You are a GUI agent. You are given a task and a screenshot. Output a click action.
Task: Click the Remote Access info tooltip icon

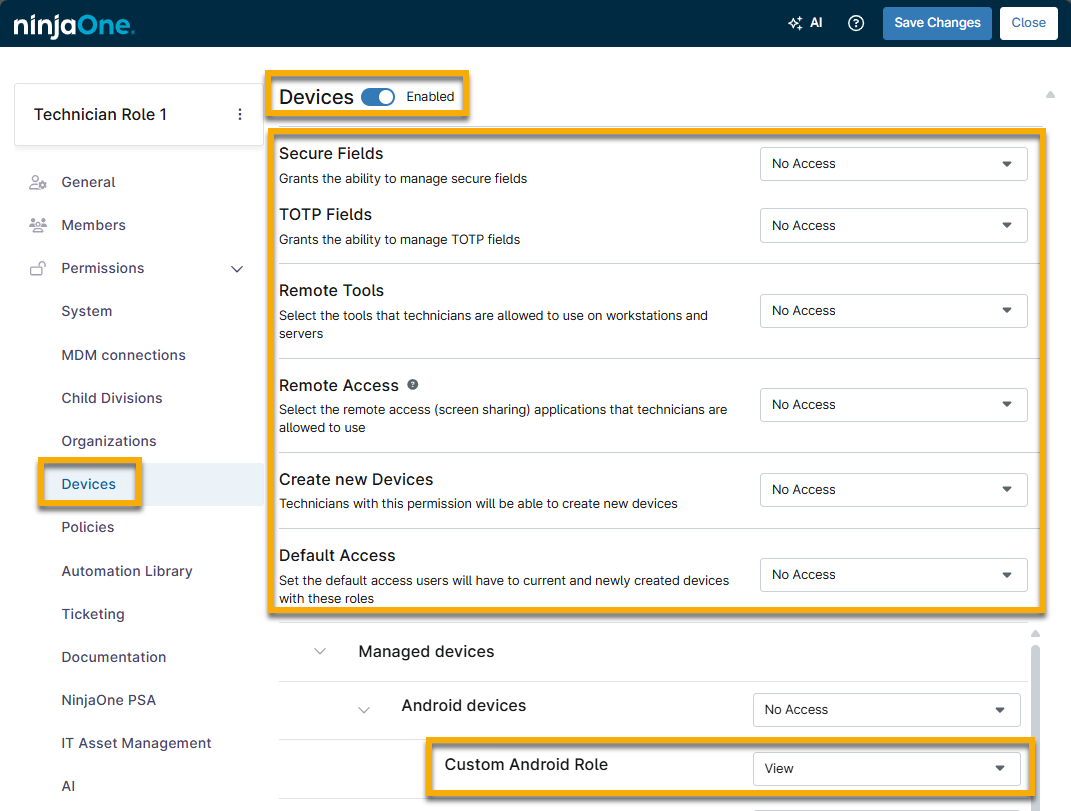pyautogui.click(x=413, y=385)
